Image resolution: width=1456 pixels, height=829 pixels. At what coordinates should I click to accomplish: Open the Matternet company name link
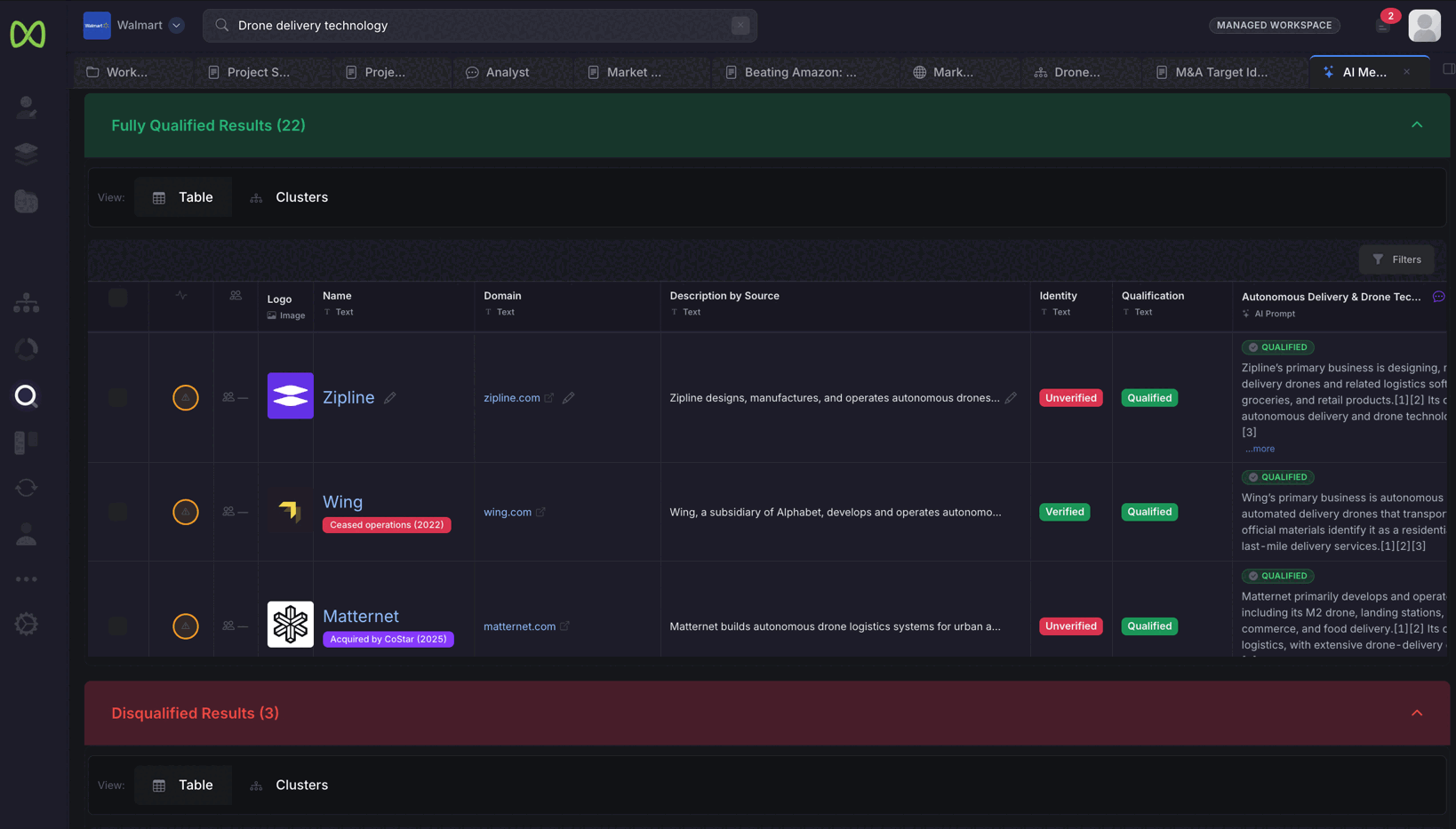(x=360, y=616)
